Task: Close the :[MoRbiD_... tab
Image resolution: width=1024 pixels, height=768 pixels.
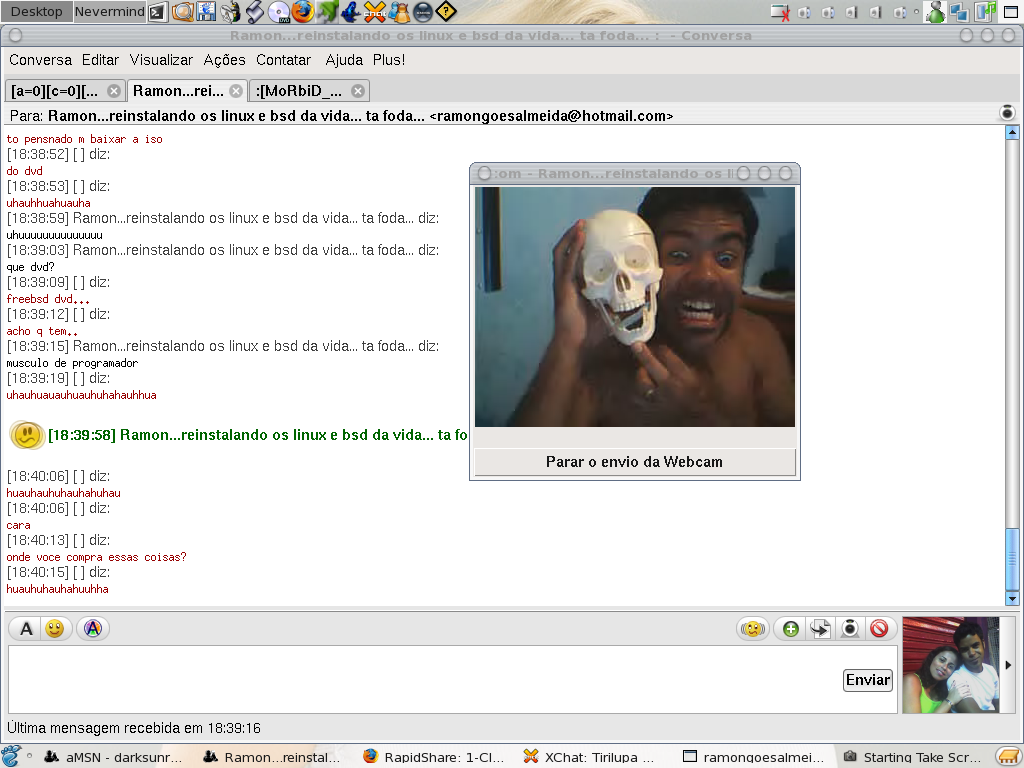Action: (x=358, y=91)
